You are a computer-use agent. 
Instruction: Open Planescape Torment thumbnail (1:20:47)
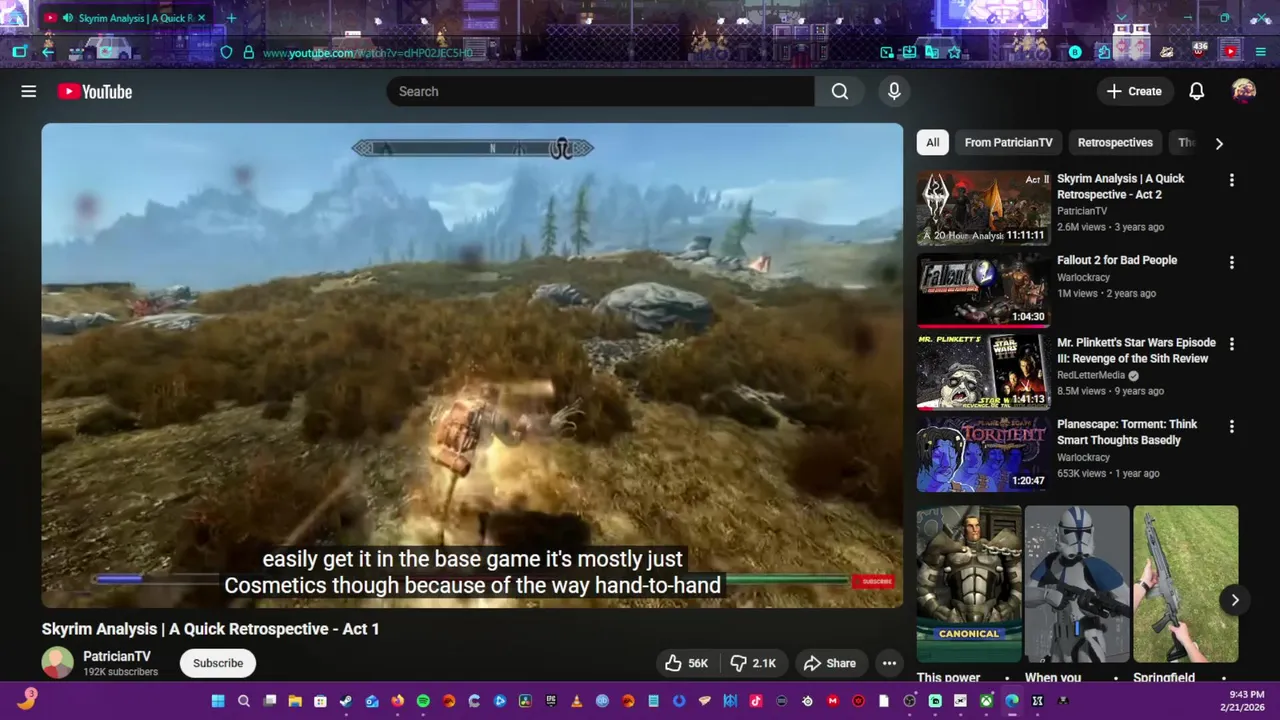[984, 454]
